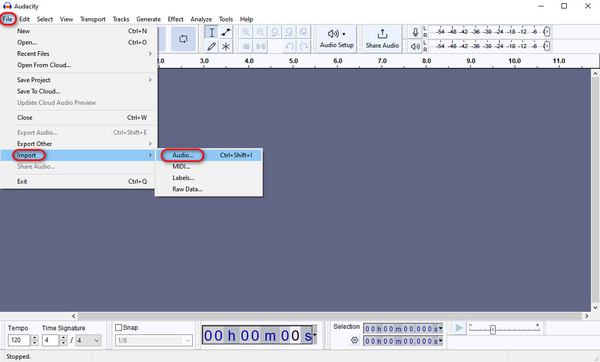Screen dimensions: 600x362
Task: Adjust the recording level meter slider
Action: coord(547,32)
